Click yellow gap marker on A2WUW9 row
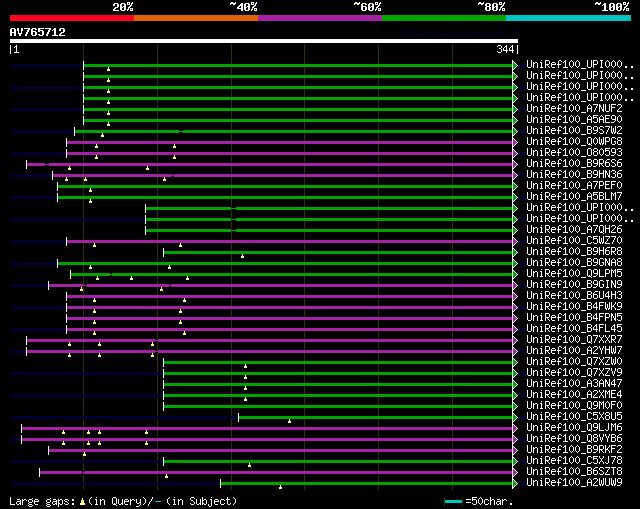The image size is (640, 509). point(280,487)
